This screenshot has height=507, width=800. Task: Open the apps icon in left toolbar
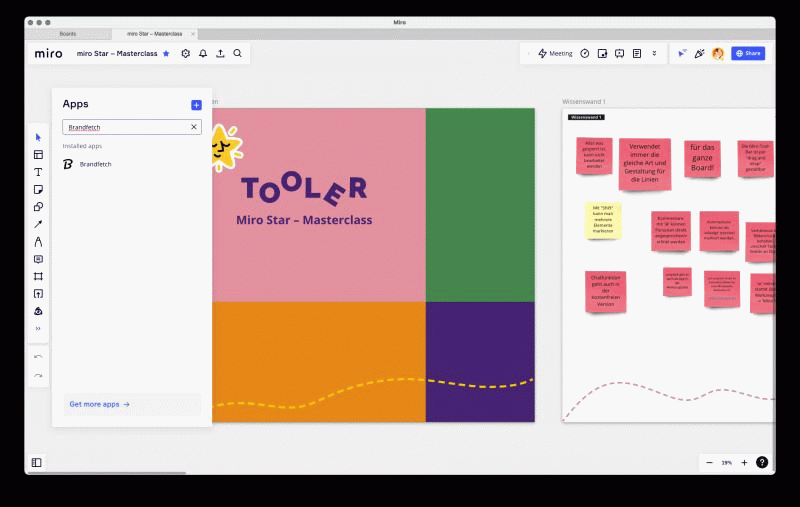point(38,311)
